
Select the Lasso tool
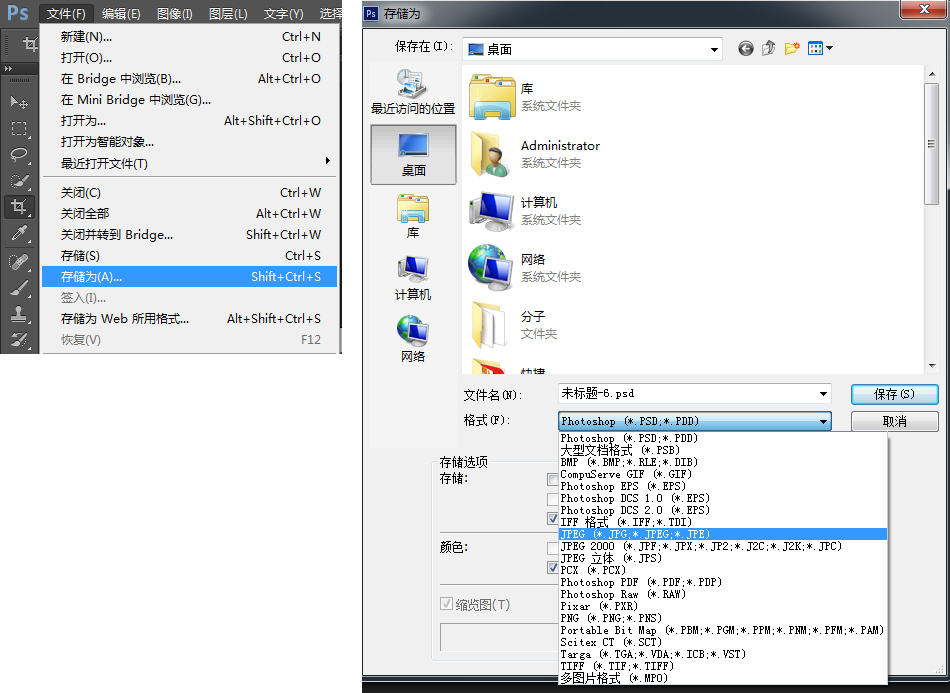coord(19,154)
